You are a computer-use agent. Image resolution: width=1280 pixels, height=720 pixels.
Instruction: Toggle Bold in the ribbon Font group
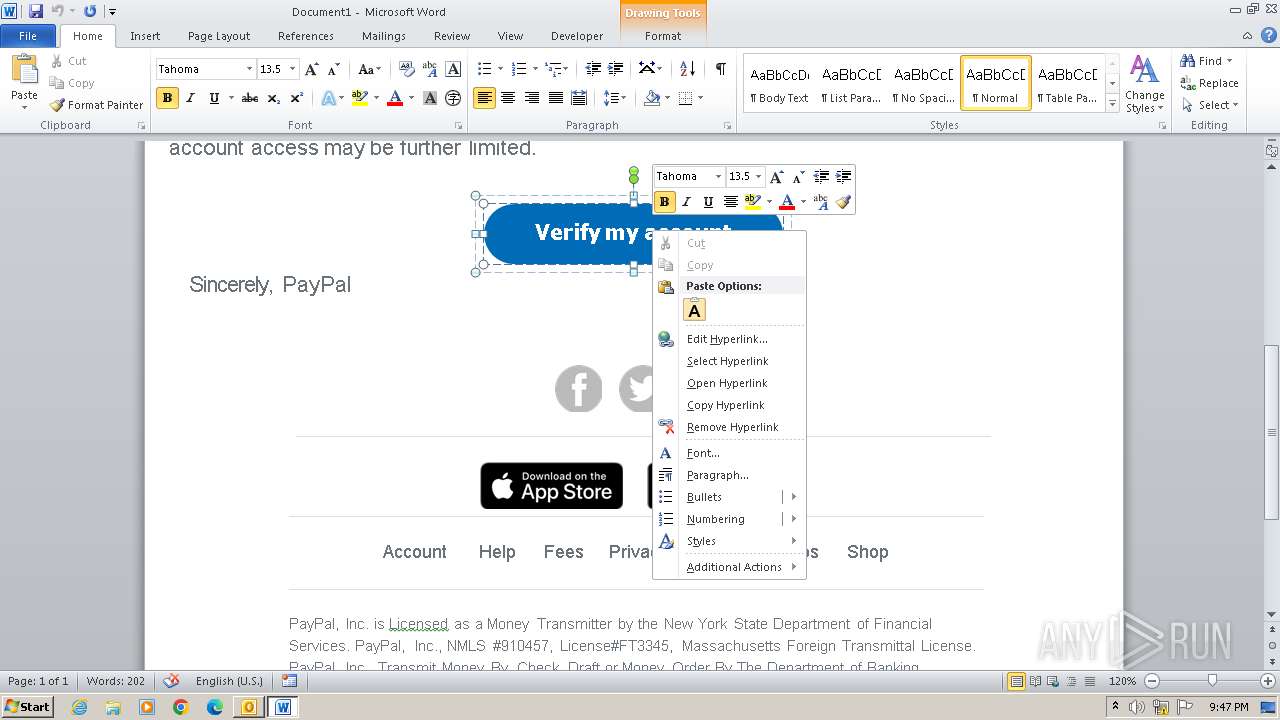point(167,98)
